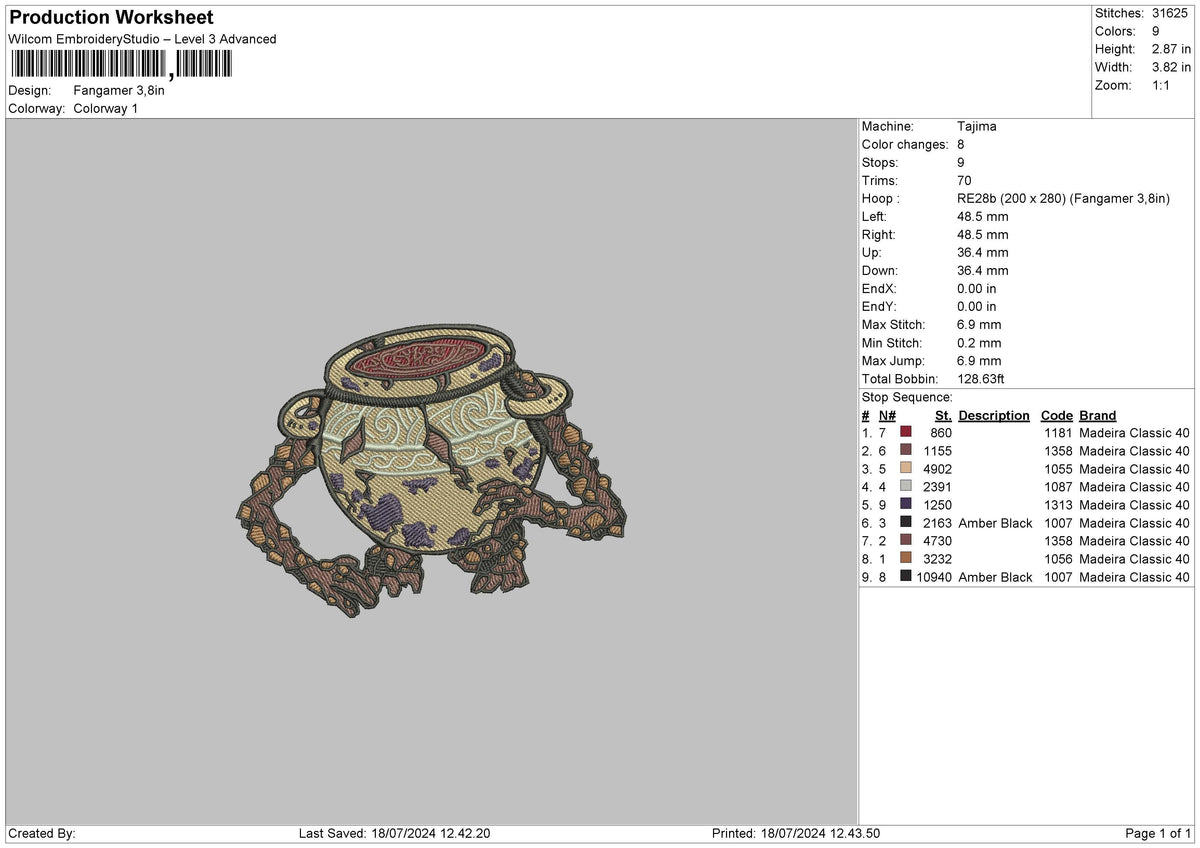Click the black swatch for stop 9

point(905,577)
